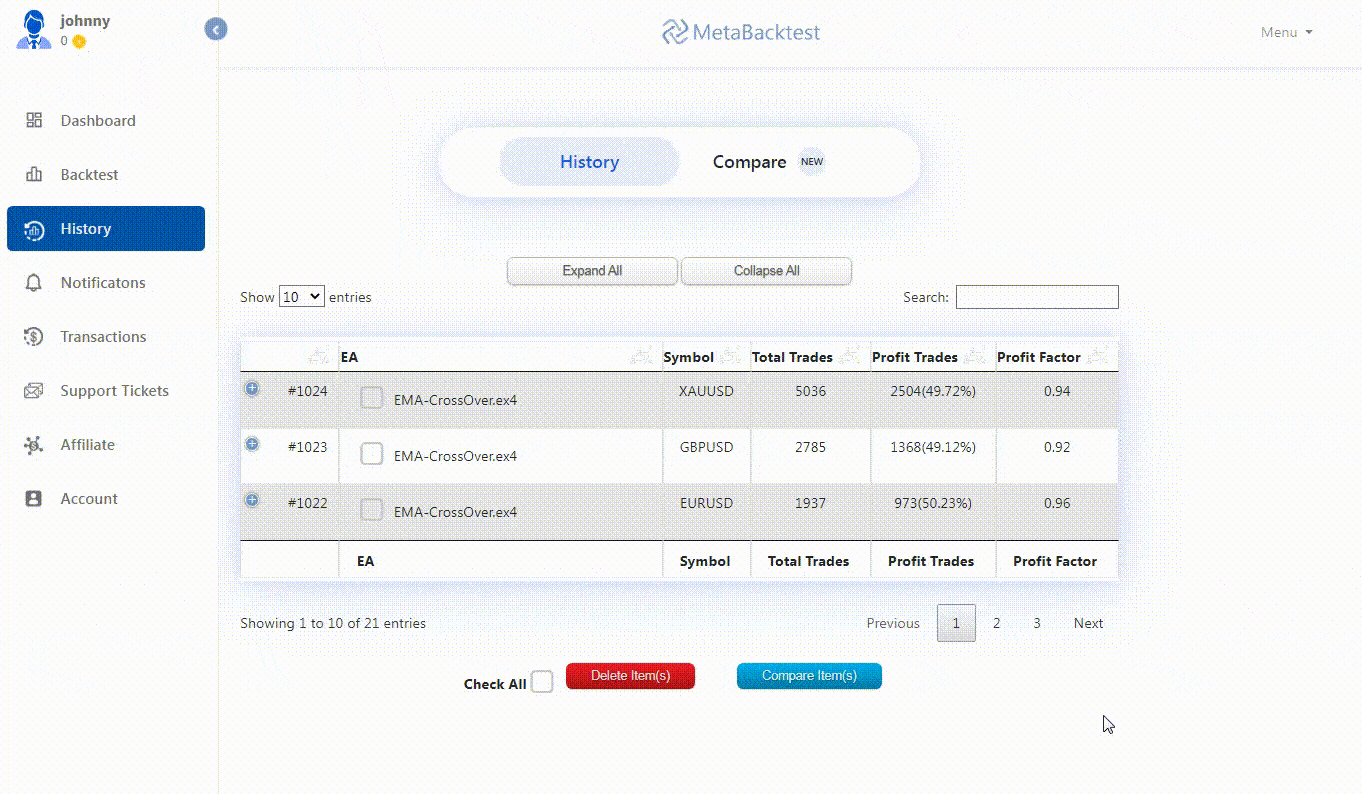Click the red Delete Item(s) button

click(x=630, y=676)
